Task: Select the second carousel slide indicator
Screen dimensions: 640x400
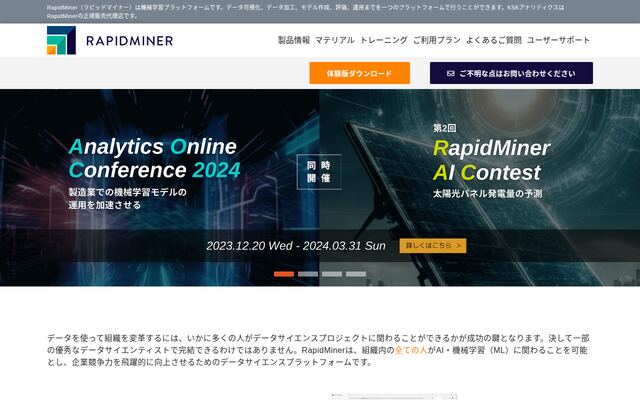Action: 308,274
